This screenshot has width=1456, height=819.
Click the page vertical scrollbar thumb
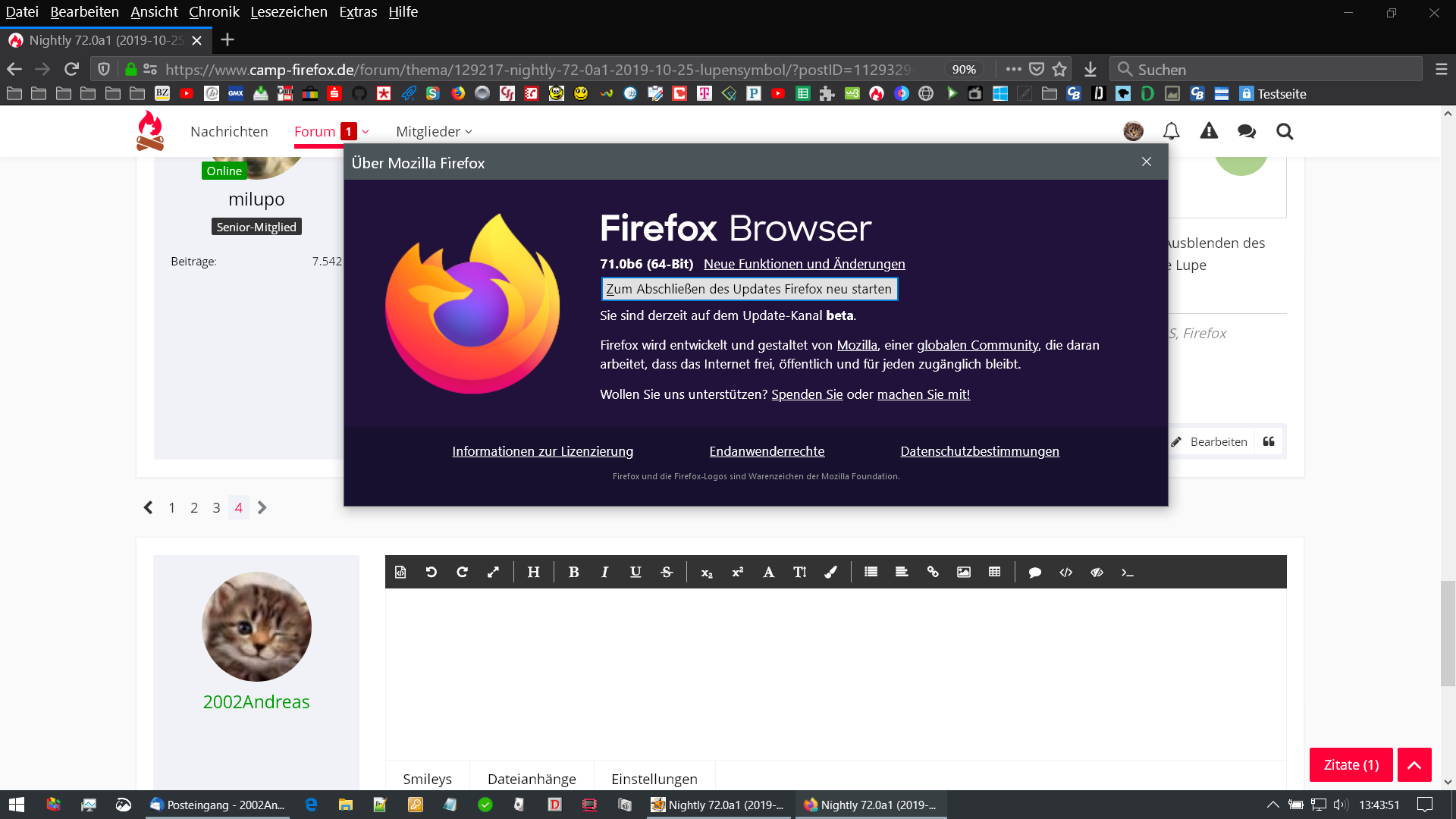point(1448,633)
